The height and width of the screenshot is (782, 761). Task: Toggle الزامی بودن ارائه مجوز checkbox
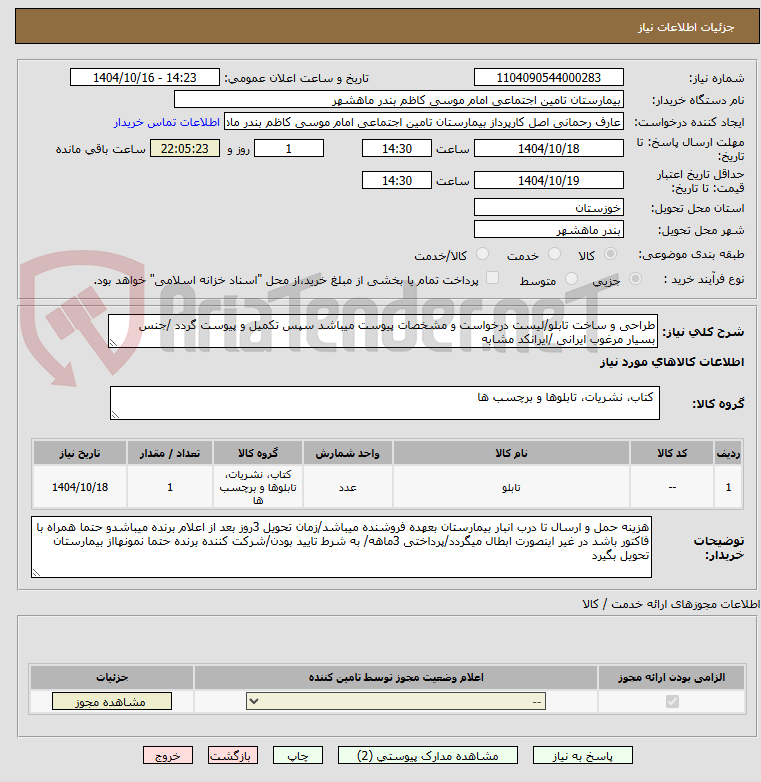tap(672, 701)
